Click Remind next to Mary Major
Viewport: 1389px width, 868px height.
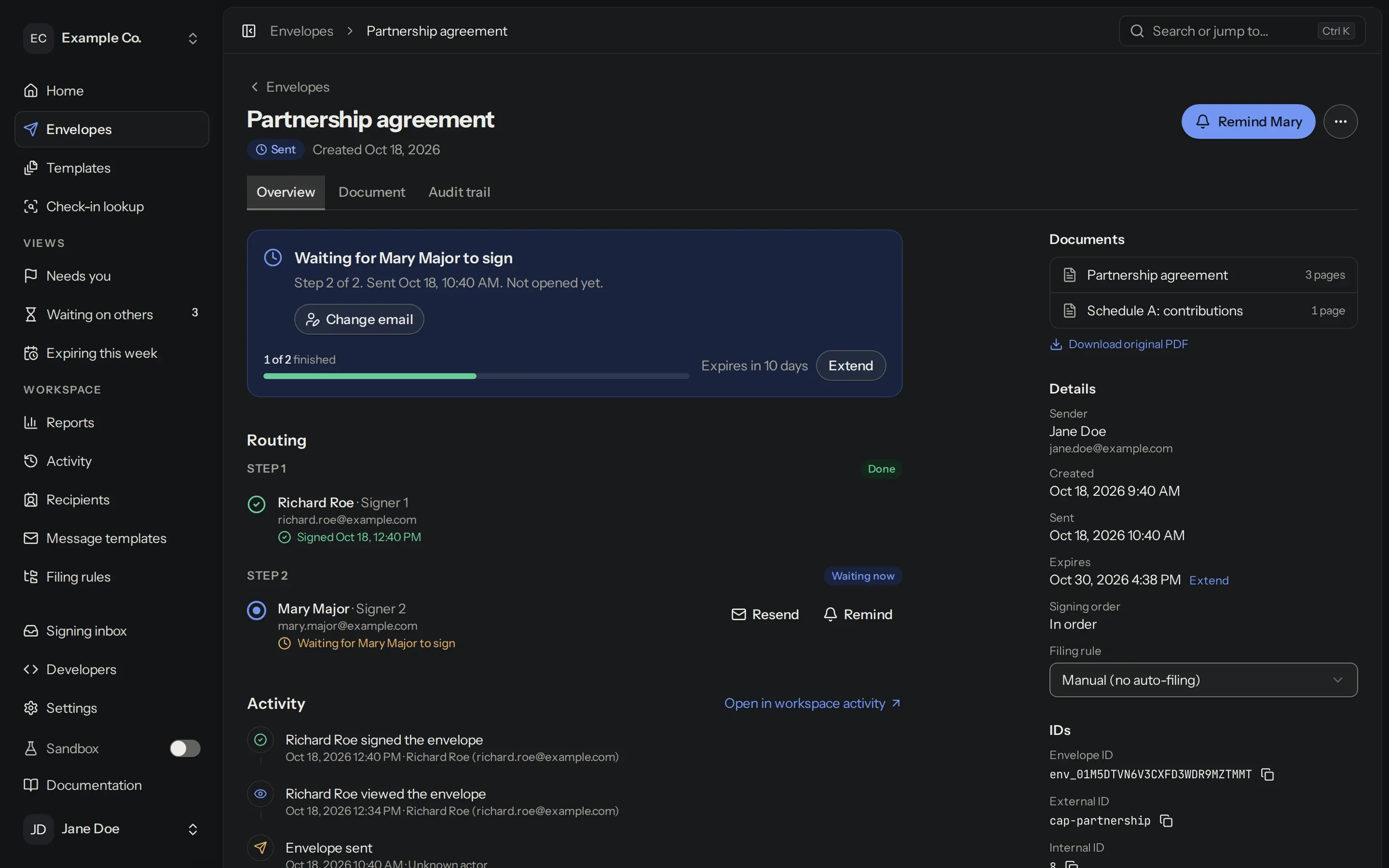858,615
